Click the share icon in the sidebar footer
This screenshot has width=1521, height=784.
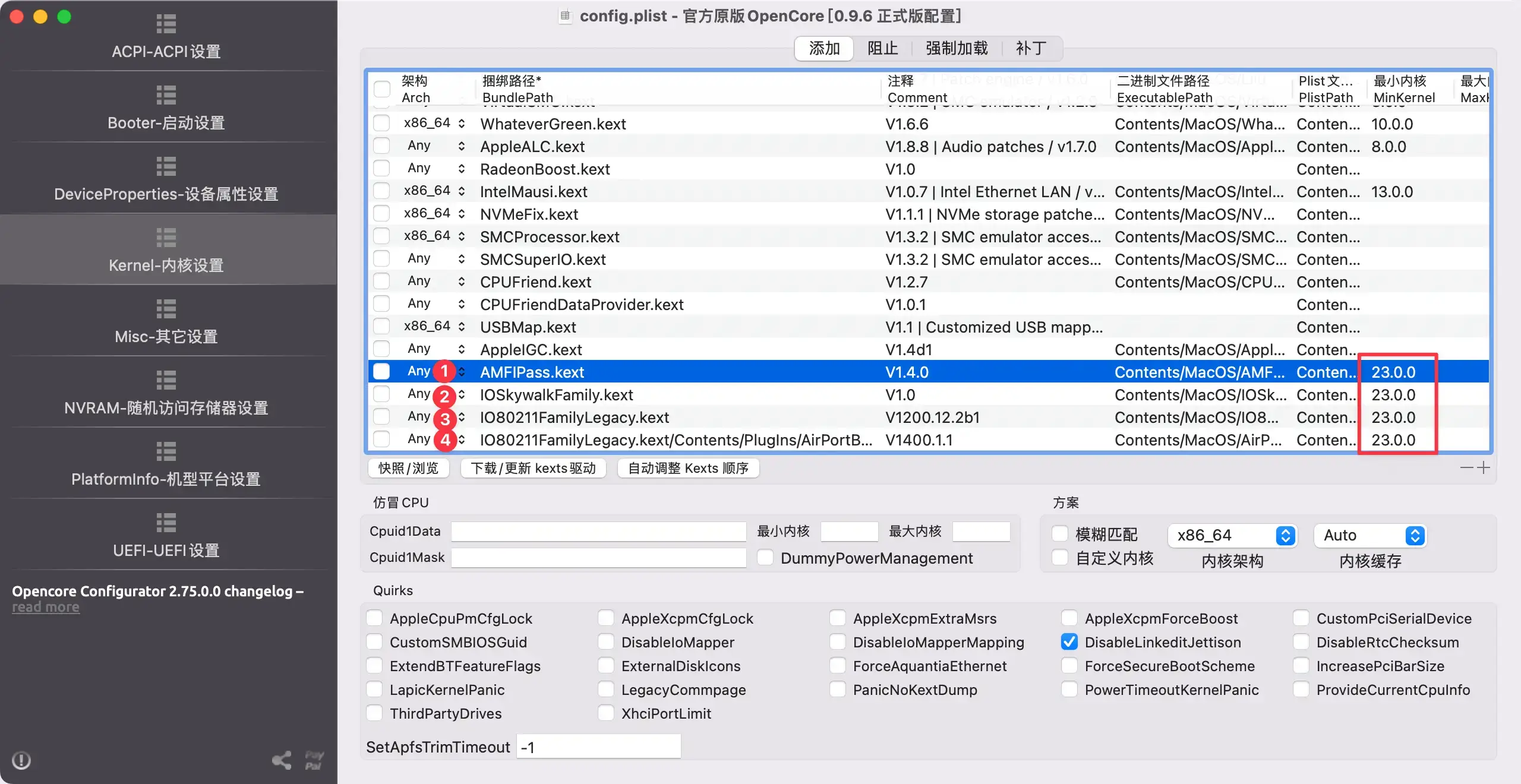[282, 760]
